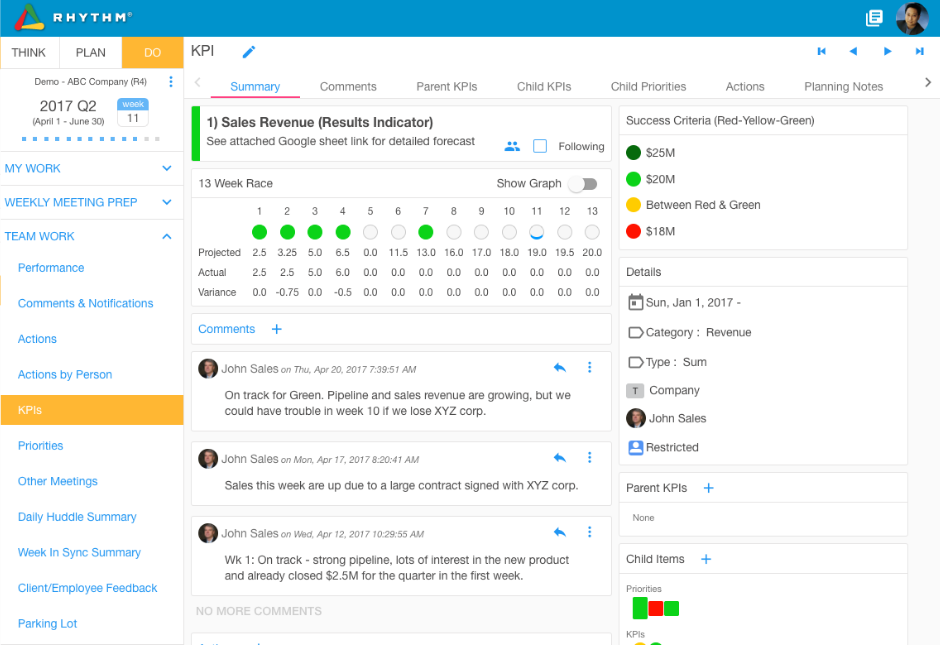
Task: Select the week 7 status circle
Action: (426, 232)
